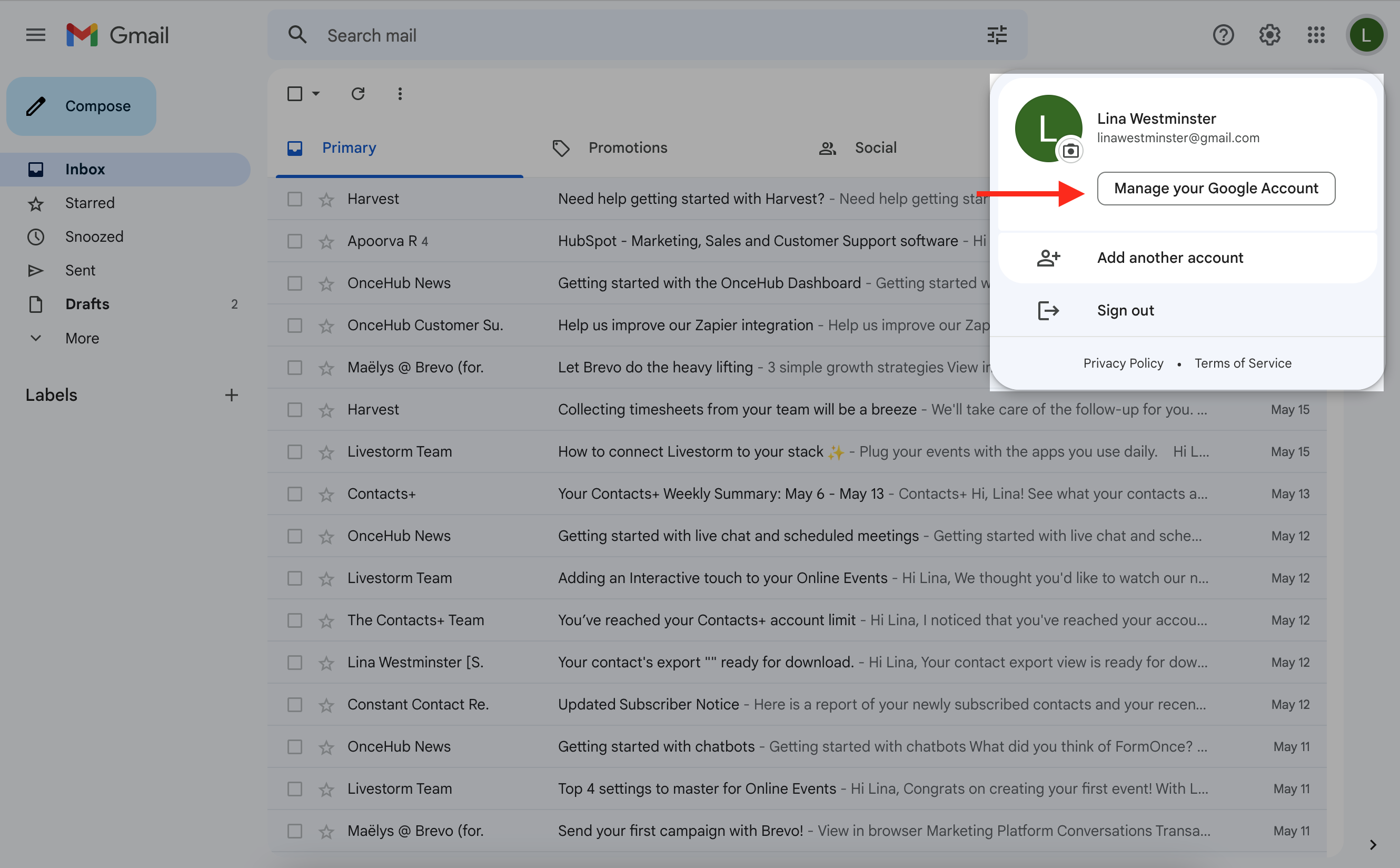Click the search magnifier icon

297,35
